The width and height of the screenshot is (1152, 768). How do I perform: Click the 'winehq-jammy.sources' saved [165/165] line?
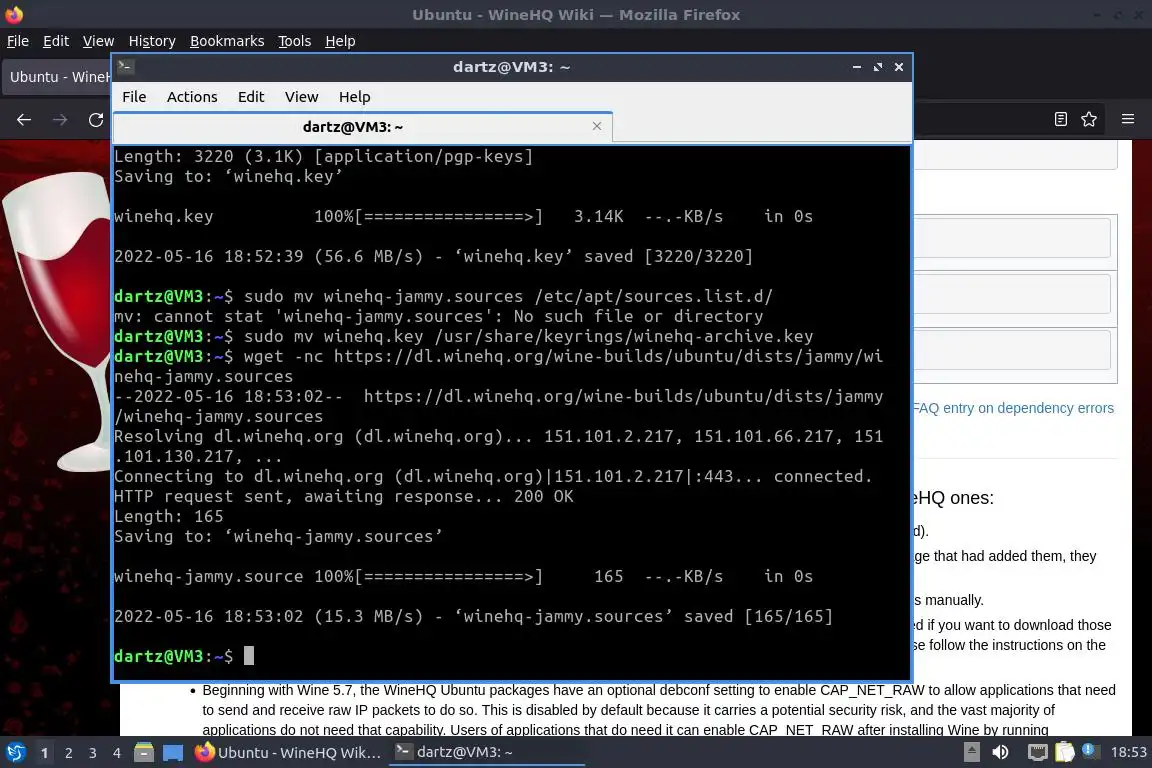click(x=474, y=616)
